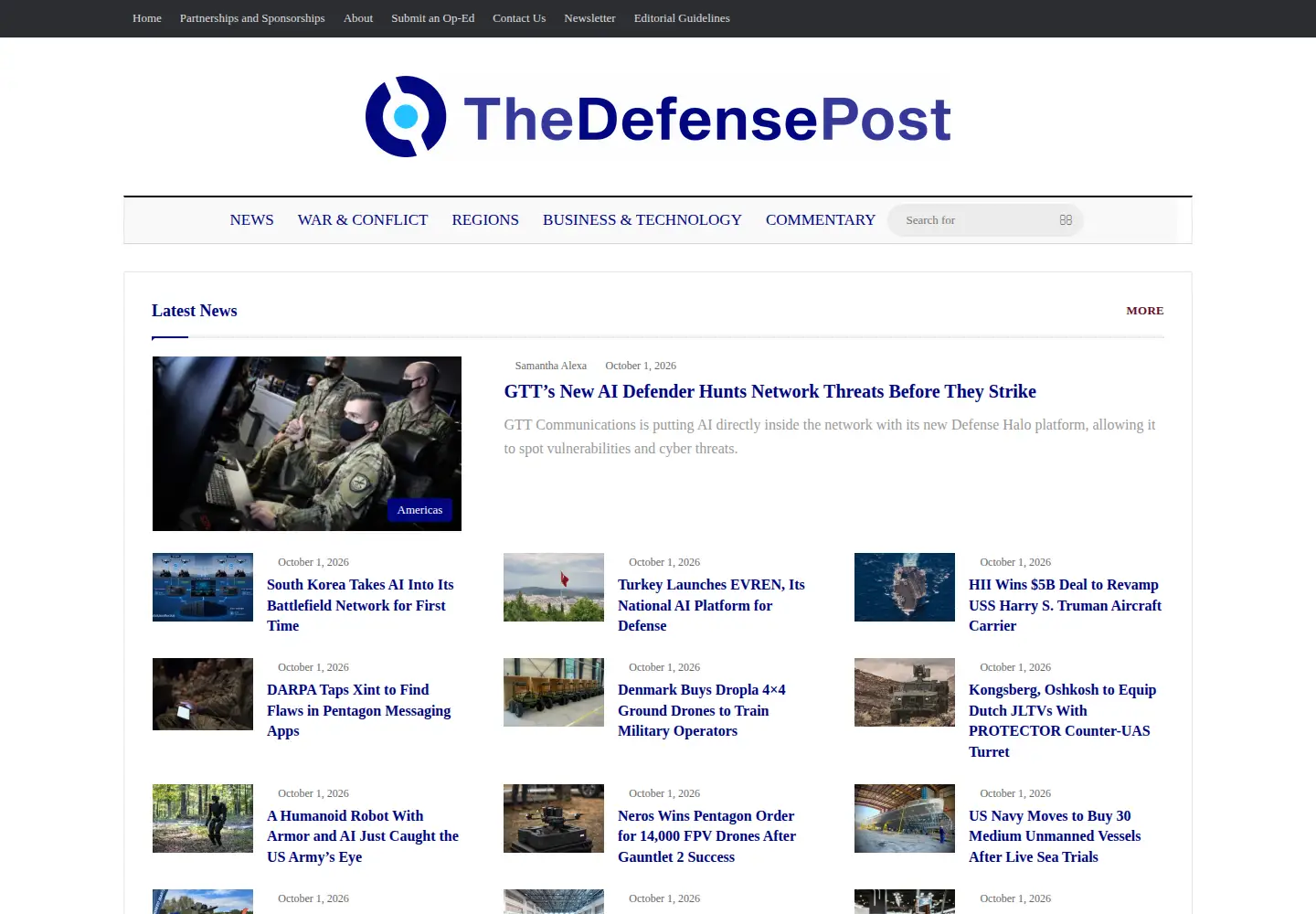Screen dimensions: 1316x914
Task: Open the Home link in top bar
Action: [147, 18]
